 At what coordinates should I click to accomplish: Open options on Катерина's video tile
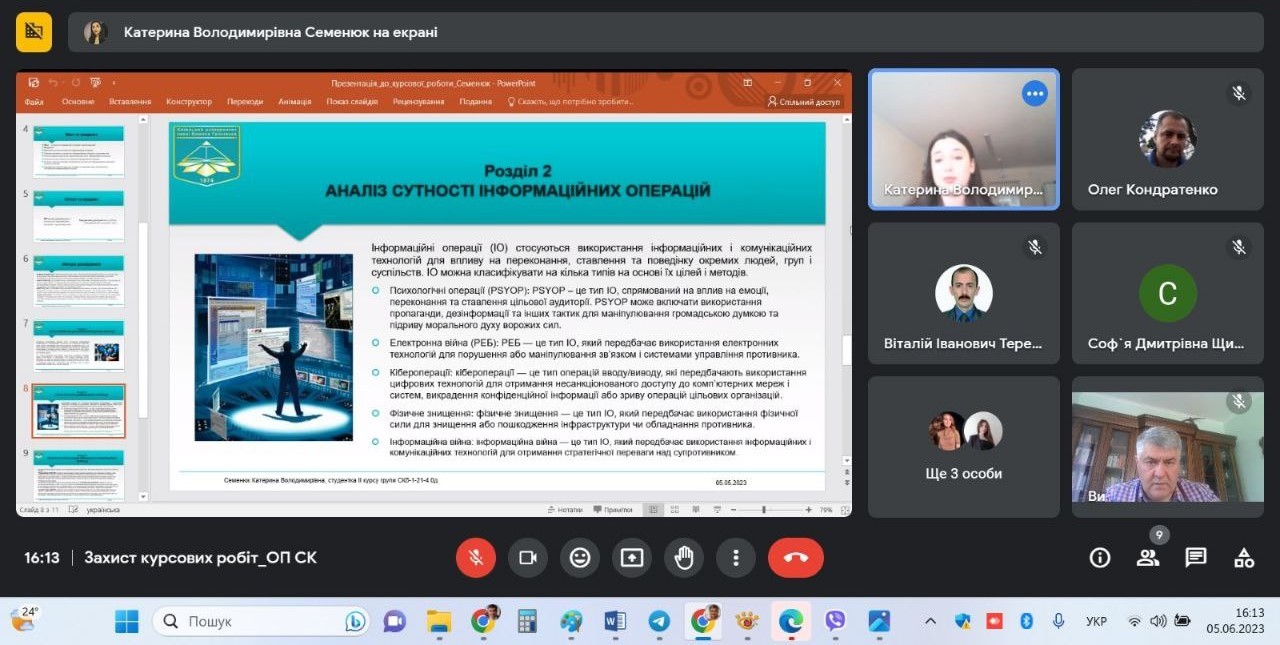tap(1034, 94)
